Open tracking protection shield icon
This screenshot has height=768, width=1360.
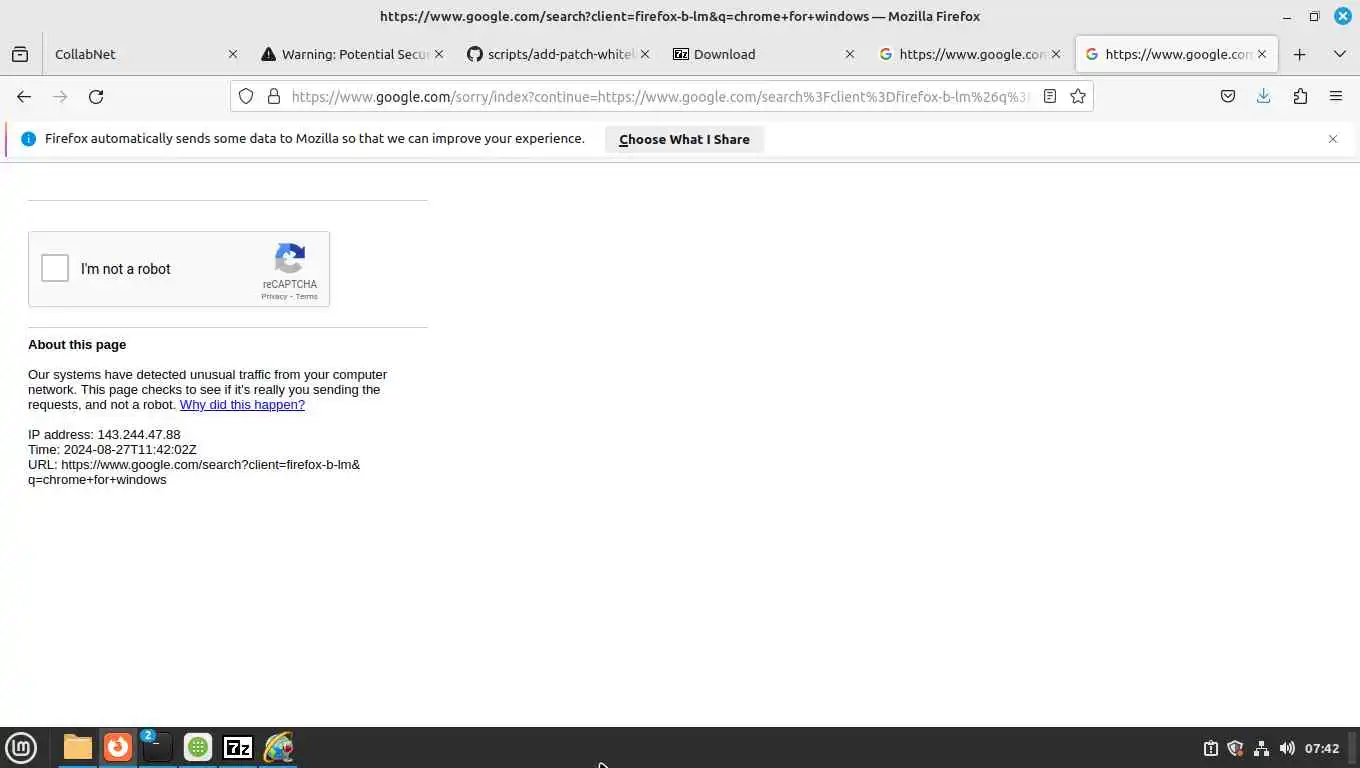246,96
